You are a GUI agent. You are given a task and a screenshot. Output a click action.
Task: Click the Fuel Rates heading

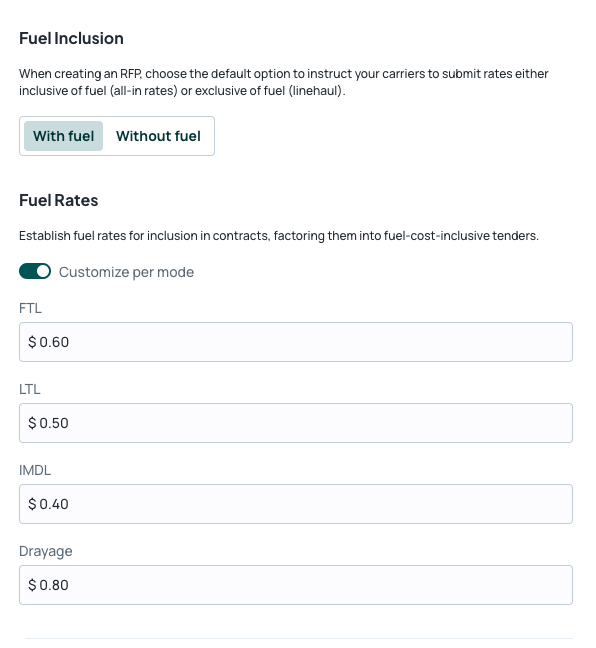[x=59, y=200]
